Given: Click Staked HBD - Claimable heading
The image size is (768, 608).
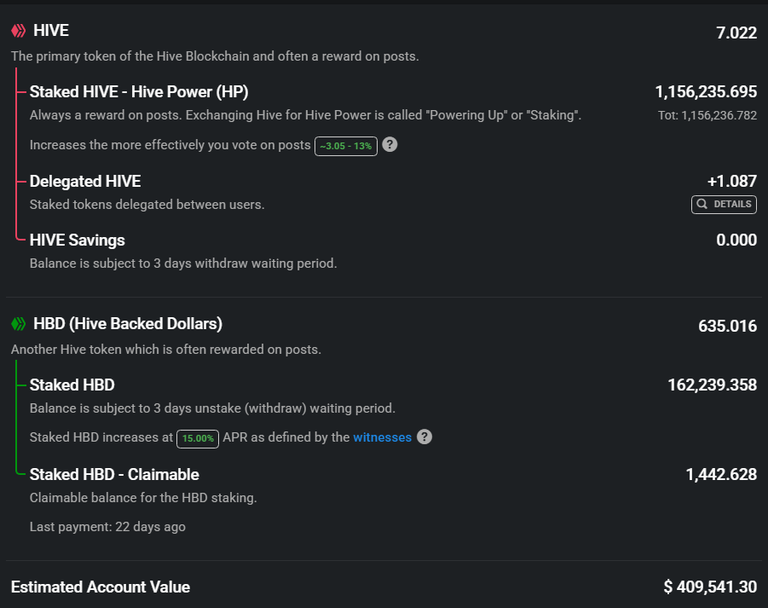Looking at the screenshot, I should [x=114, y=474].
